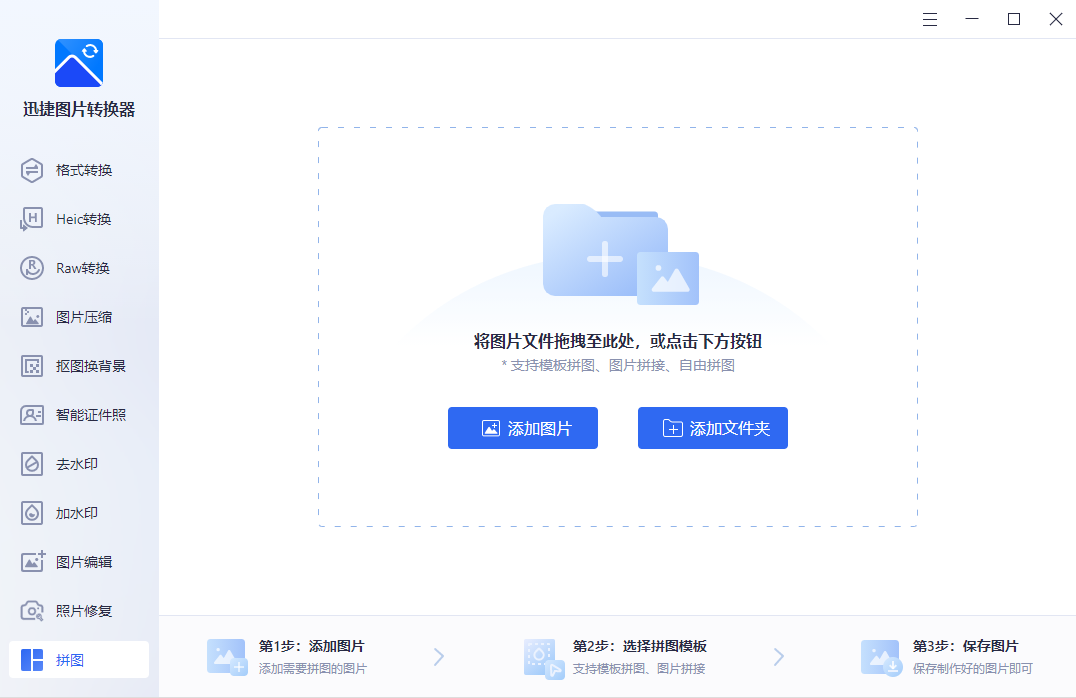This screenshot has height=698, width=1076.
Task: Open the hamburger menu at the top right
Action: click(x=929, y=19)
